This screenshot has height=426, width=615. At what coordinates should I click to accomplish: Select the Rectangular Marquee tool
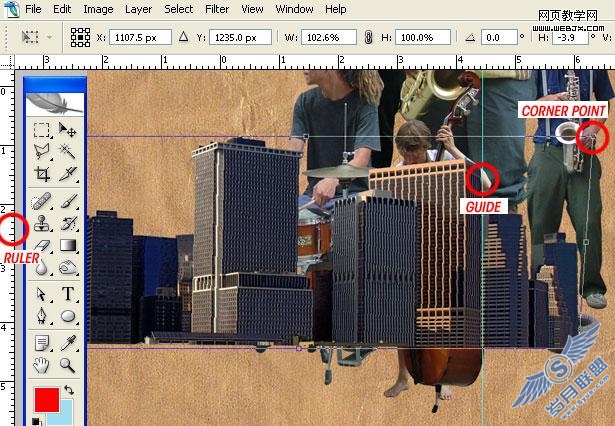click(42, 130)
